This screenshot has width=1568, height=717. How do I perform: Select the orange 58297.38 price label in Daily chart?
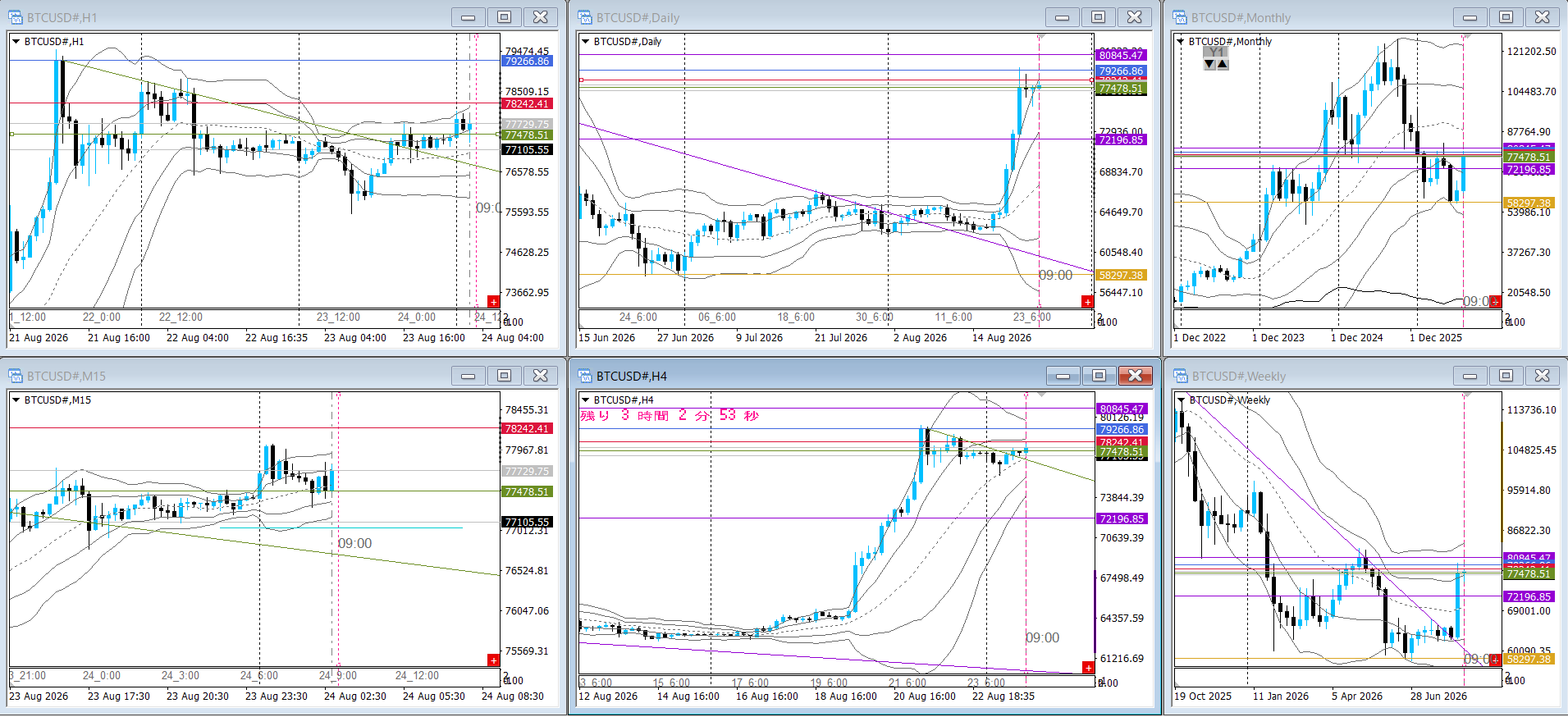(x=1121, y=276)
